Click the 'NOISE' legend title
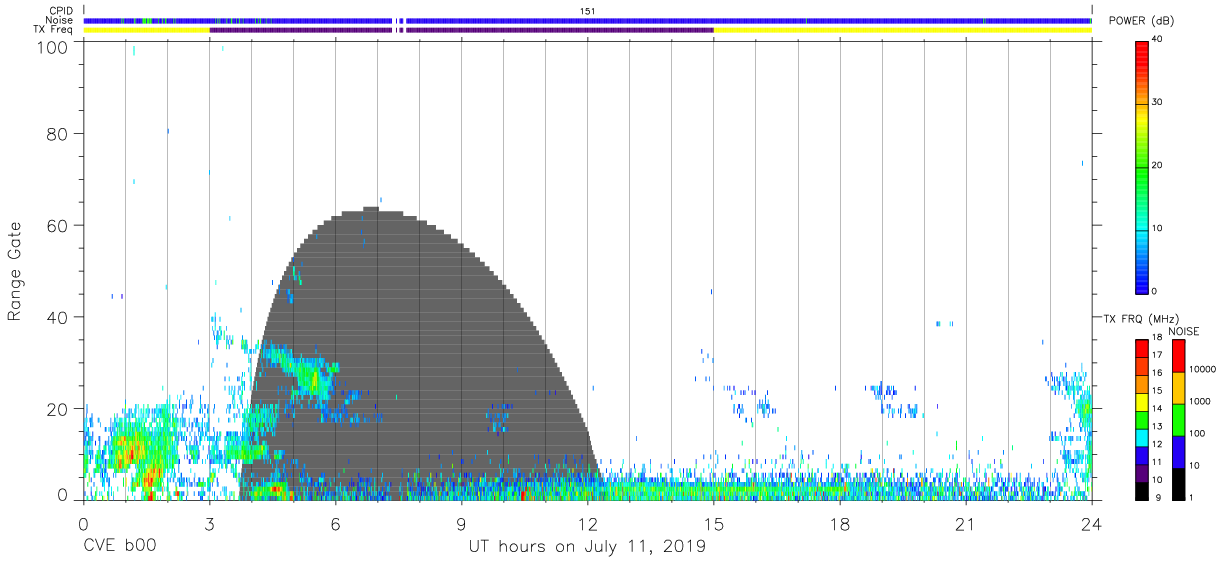Screen dimensions: 1228x567 click(1183, 332)
